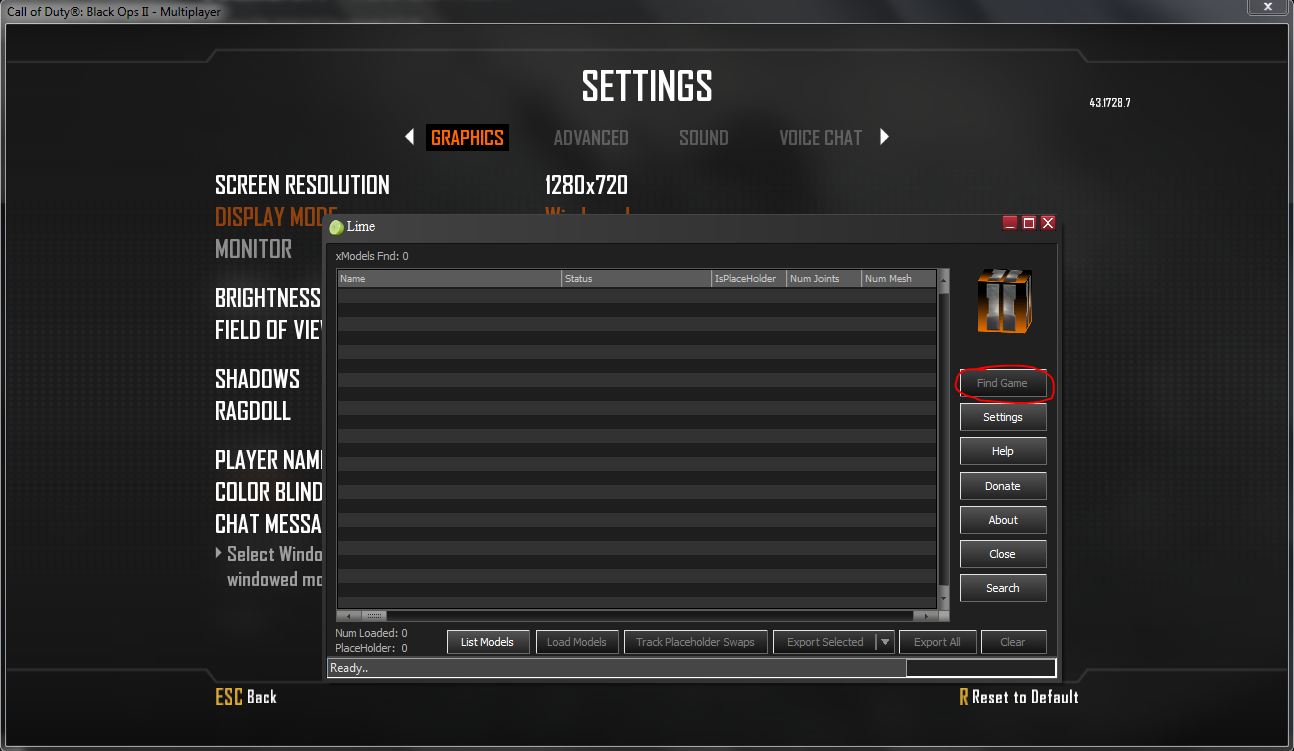
Task: Select the SCREEN RESOLUTION setting
Action: click(302, 185)
